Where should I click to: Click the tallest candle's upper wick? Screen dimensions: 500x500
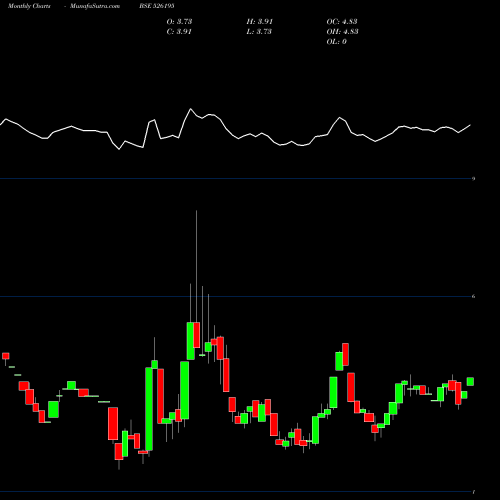point(196,266)
